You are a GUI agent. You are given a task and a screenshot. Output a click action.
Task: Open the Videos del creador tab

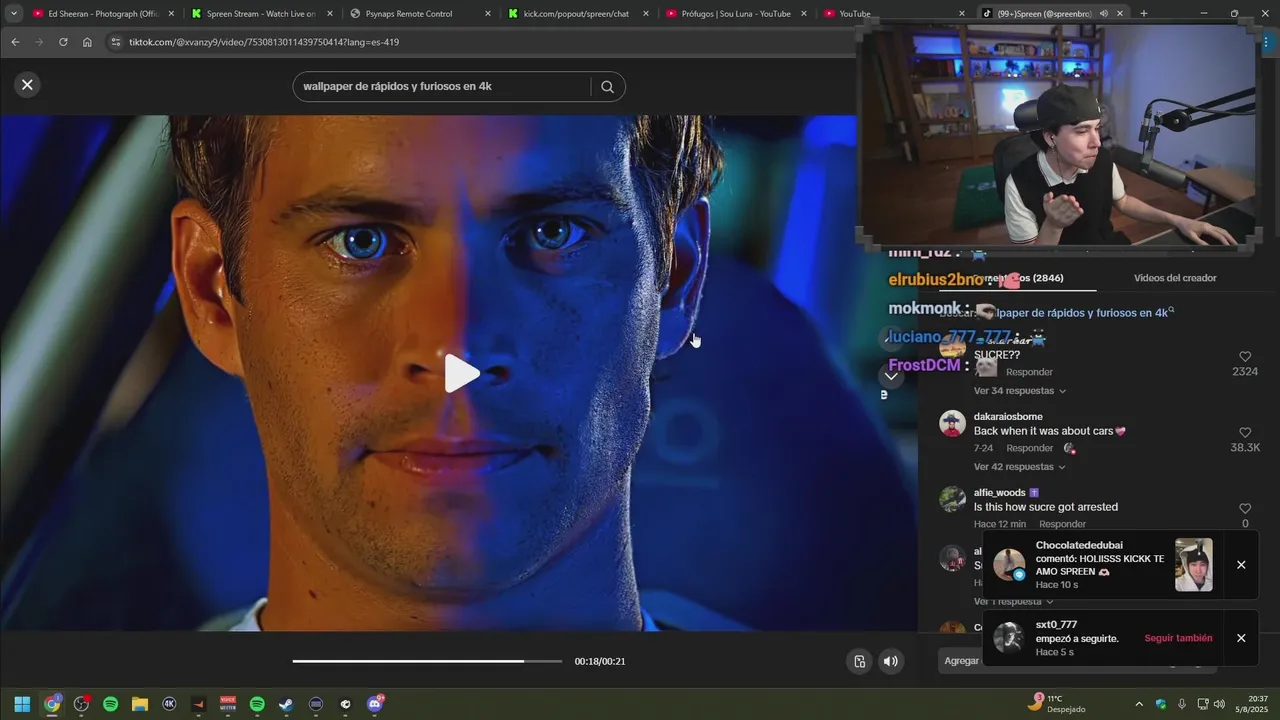click(1175, 278)
